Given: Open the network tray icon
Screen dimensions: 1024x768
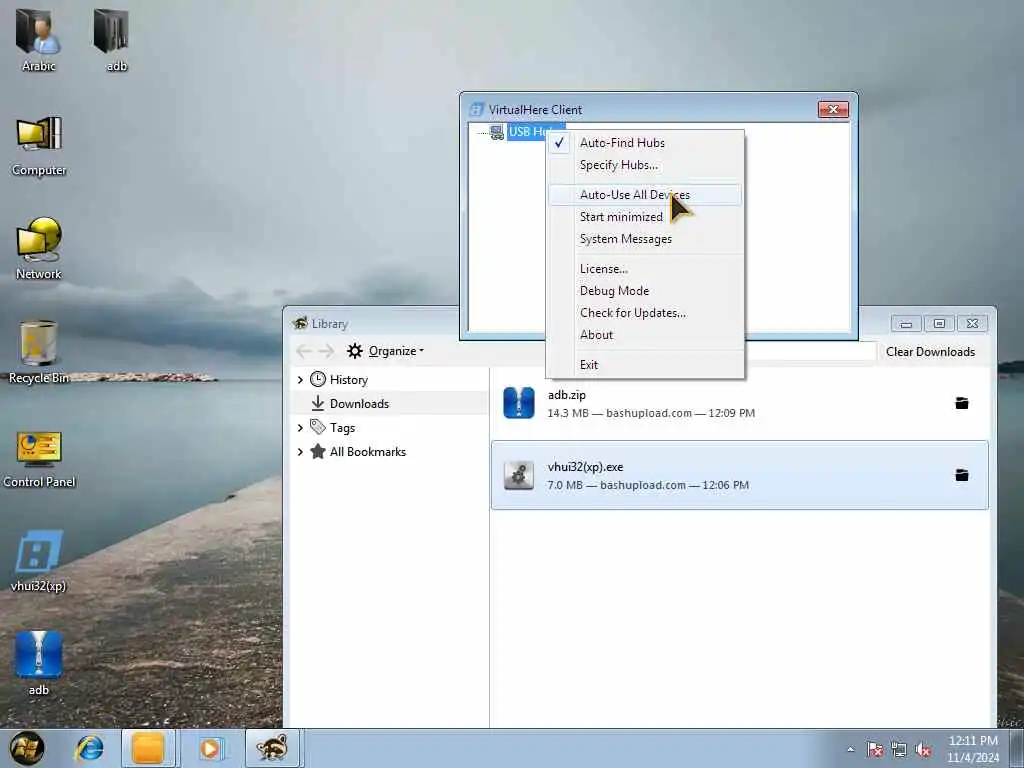Looking at the screenshot, I should click(x=899, y=750).
